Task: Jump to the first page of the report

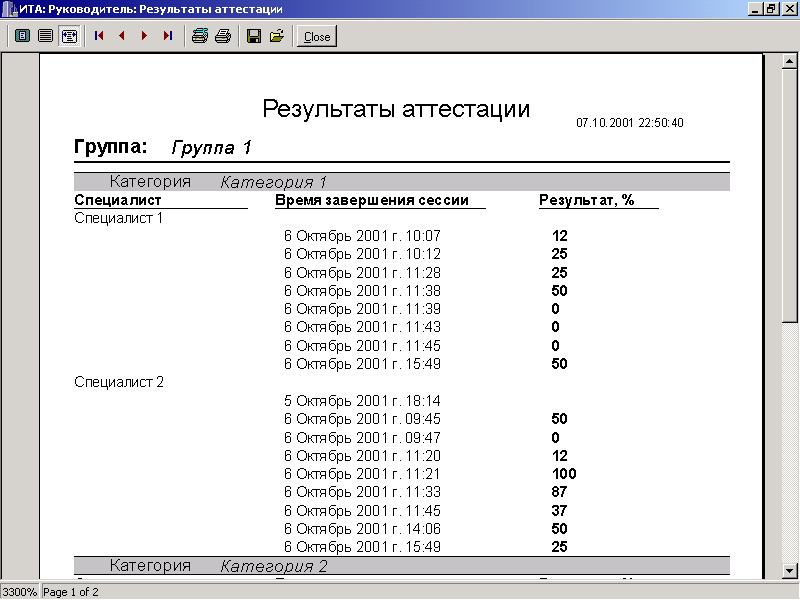Action: tap(99, 36)
